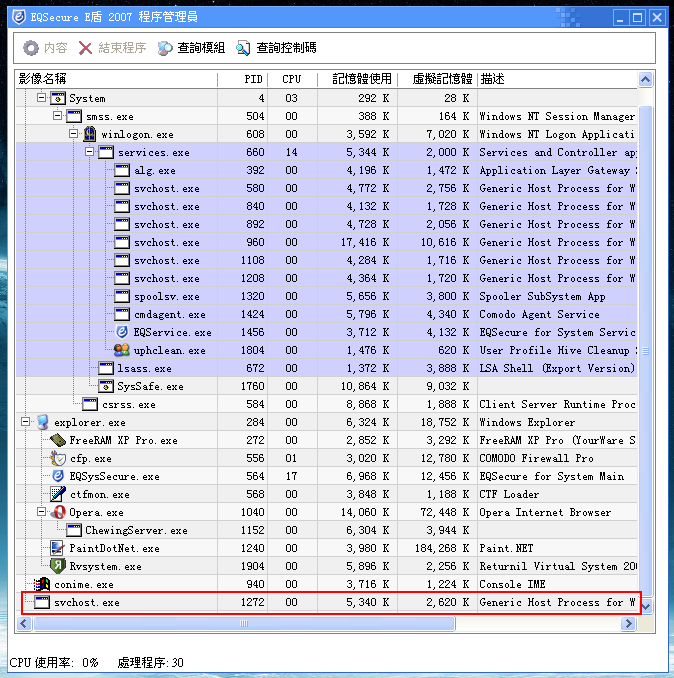This screenshot has height=678, width=674.
Task: Select the explorer.exe computer icon
Action: (x=42, y=422)
